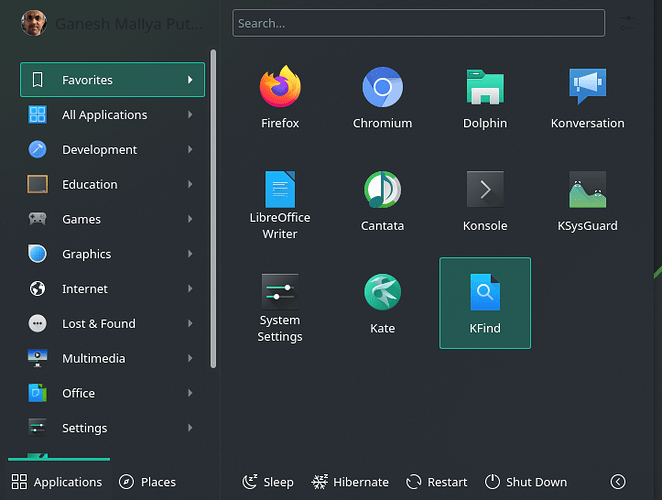Click the user name Ganesh Mallya
The width and height of the screenshot is (662, 500).
tap(129, 24)
